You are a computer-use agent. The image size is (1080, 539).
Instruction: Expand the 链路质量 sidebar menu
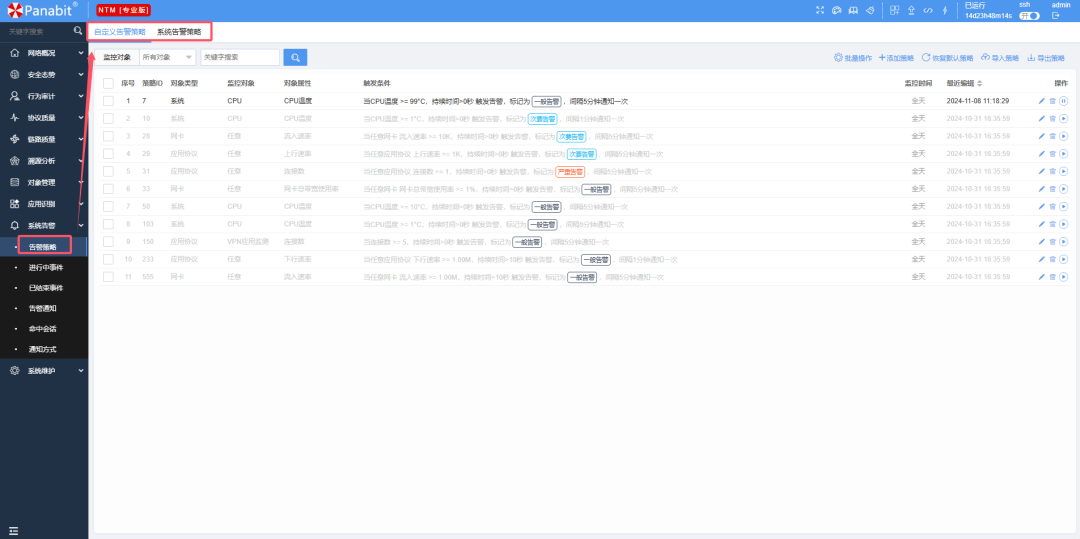[44, 139]
